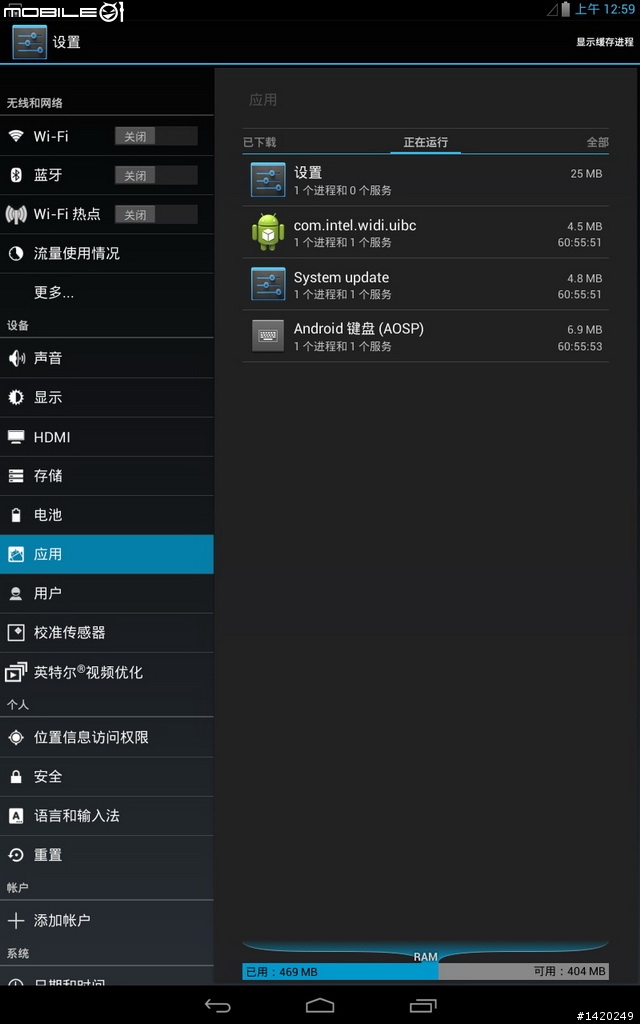The height and width of the screenshot is (1024, 640).
Task: Click the 声音 speaker icon
Action: click(16, 358)
